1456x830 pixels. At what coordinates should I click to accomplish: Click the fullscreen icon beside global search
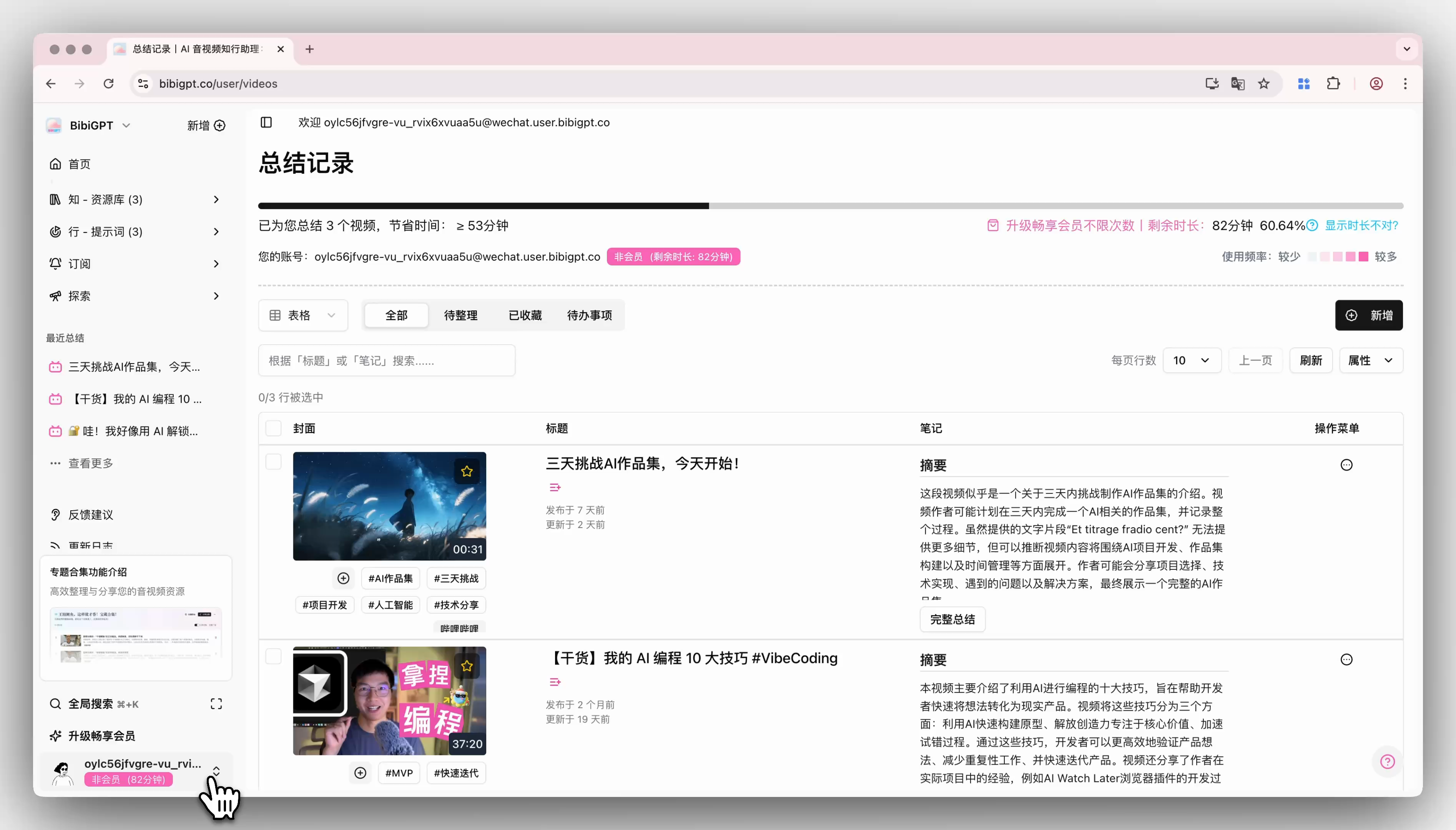216,704
